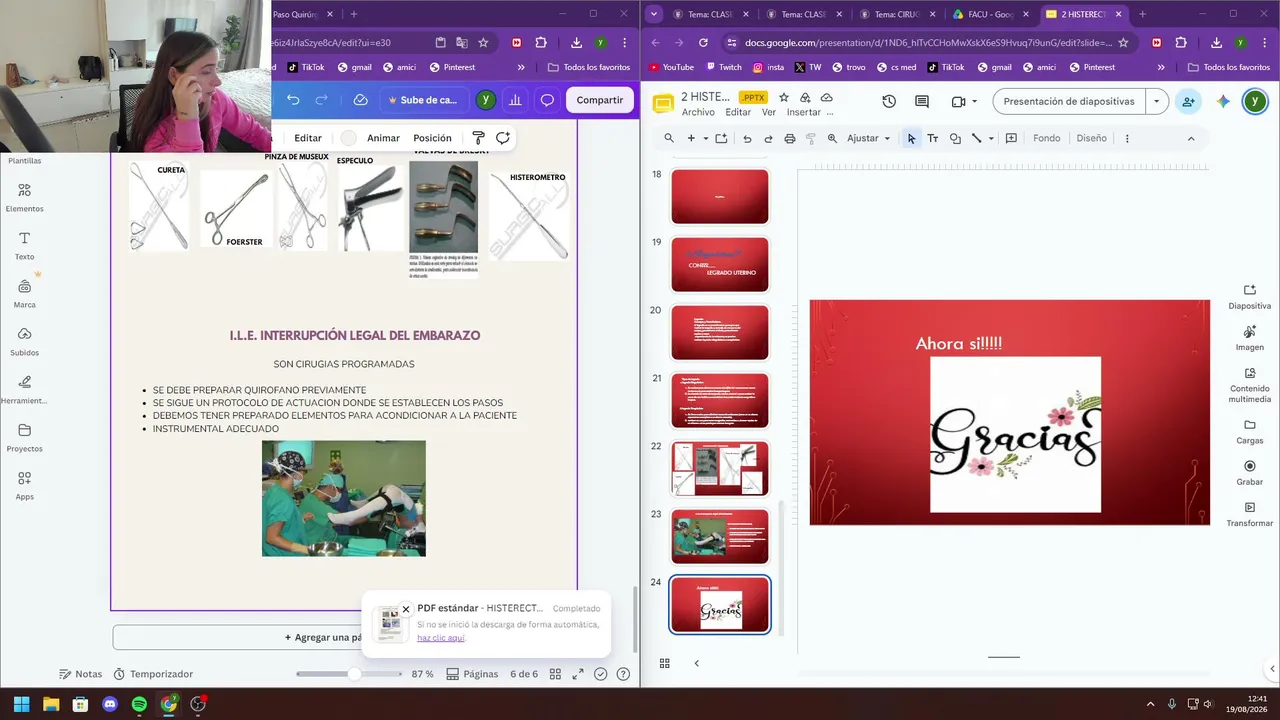1280x720 pixels.
Task: Click Animar button in Canva toolbar
Action: pos(383,138)
